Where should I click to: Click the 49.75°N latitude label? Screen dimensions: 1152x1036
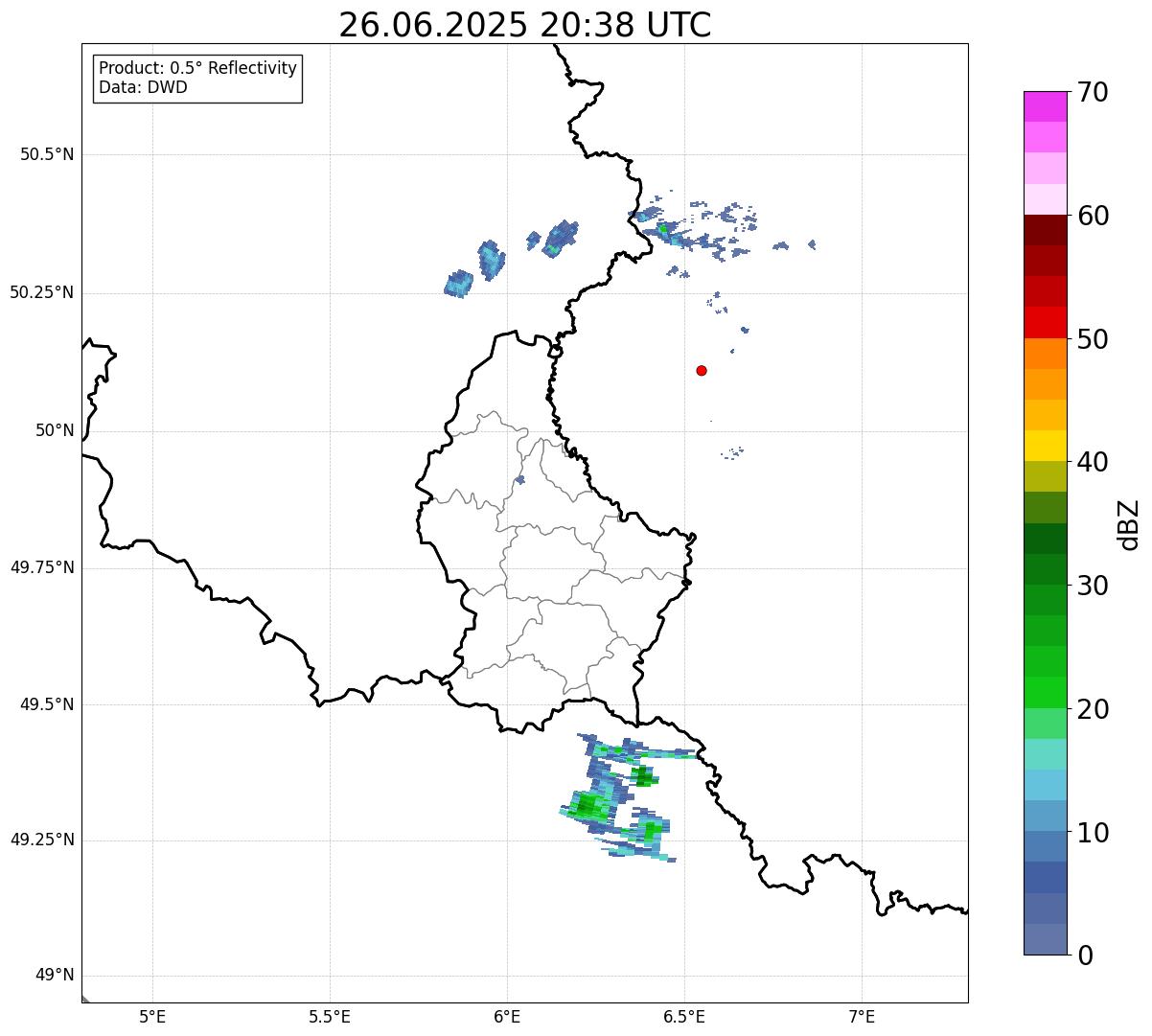[x=42, y=567]
